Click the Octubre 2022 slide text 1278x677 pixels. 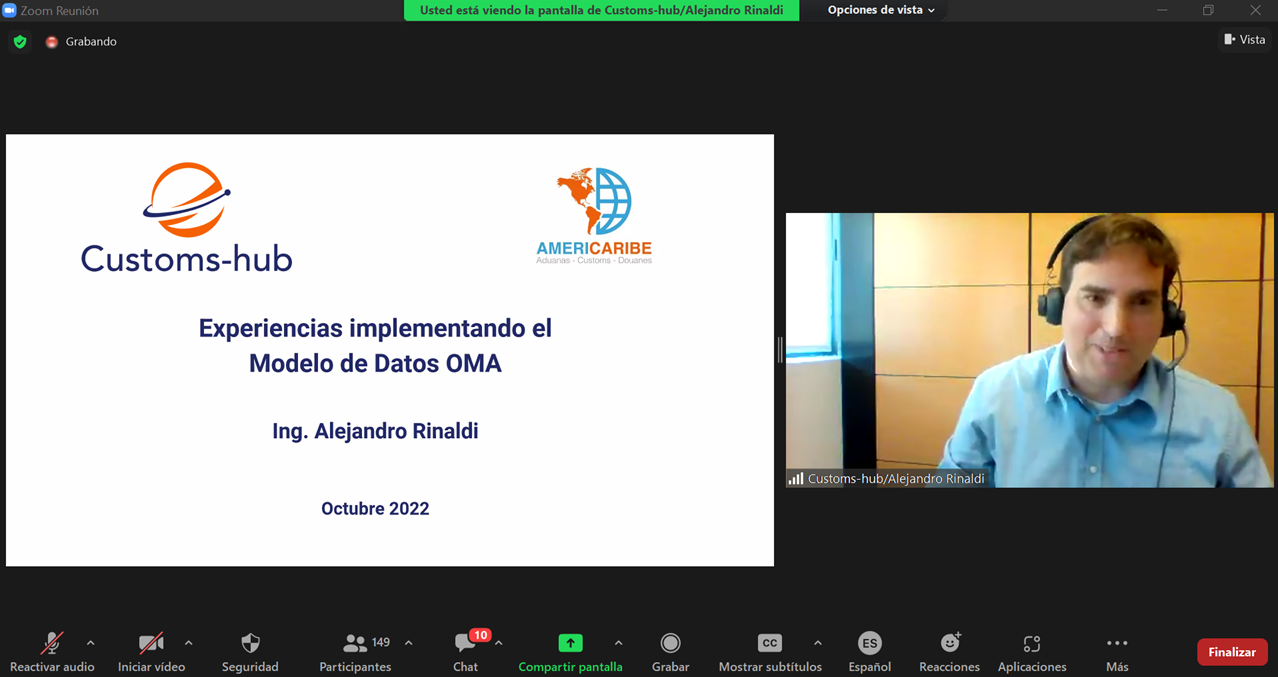coord(375,508)
